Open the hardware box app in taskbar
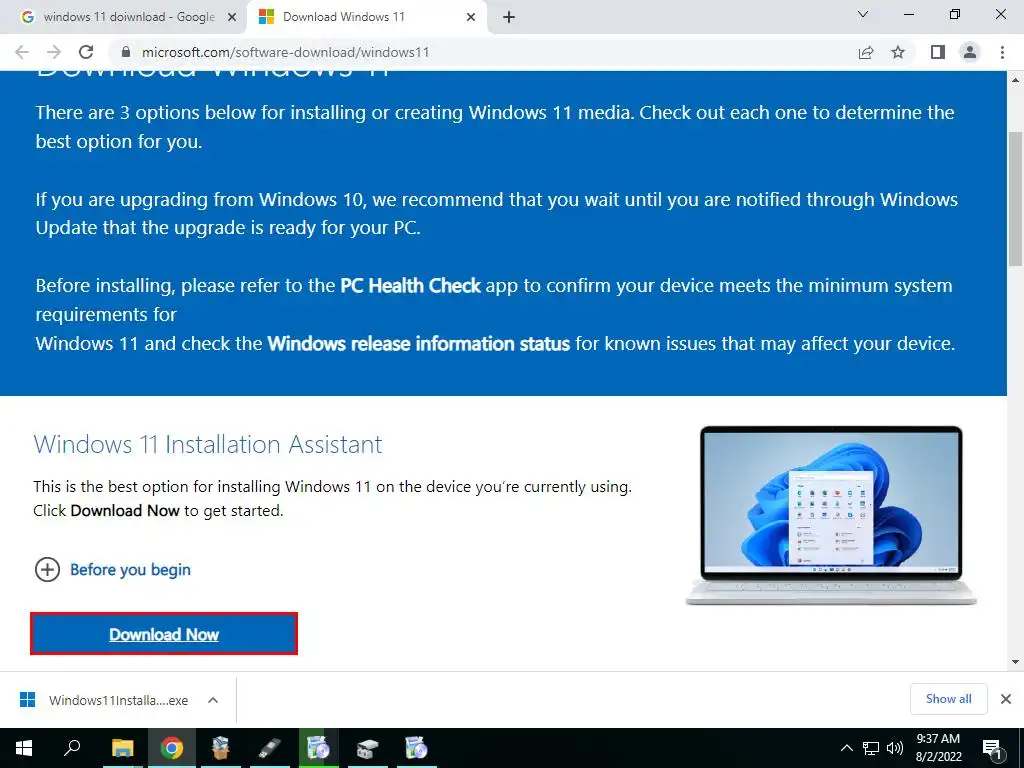This screenshot has width=1024, height=768. [x=368, y=748]
